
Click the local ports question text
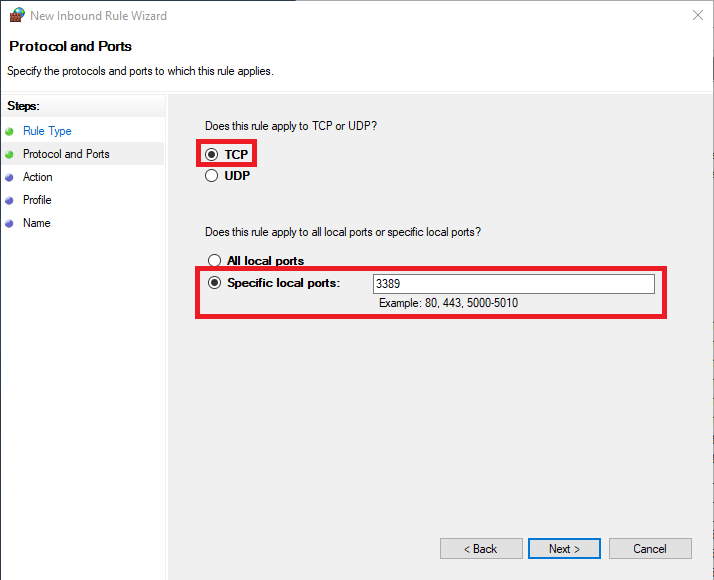click(343, 232)
